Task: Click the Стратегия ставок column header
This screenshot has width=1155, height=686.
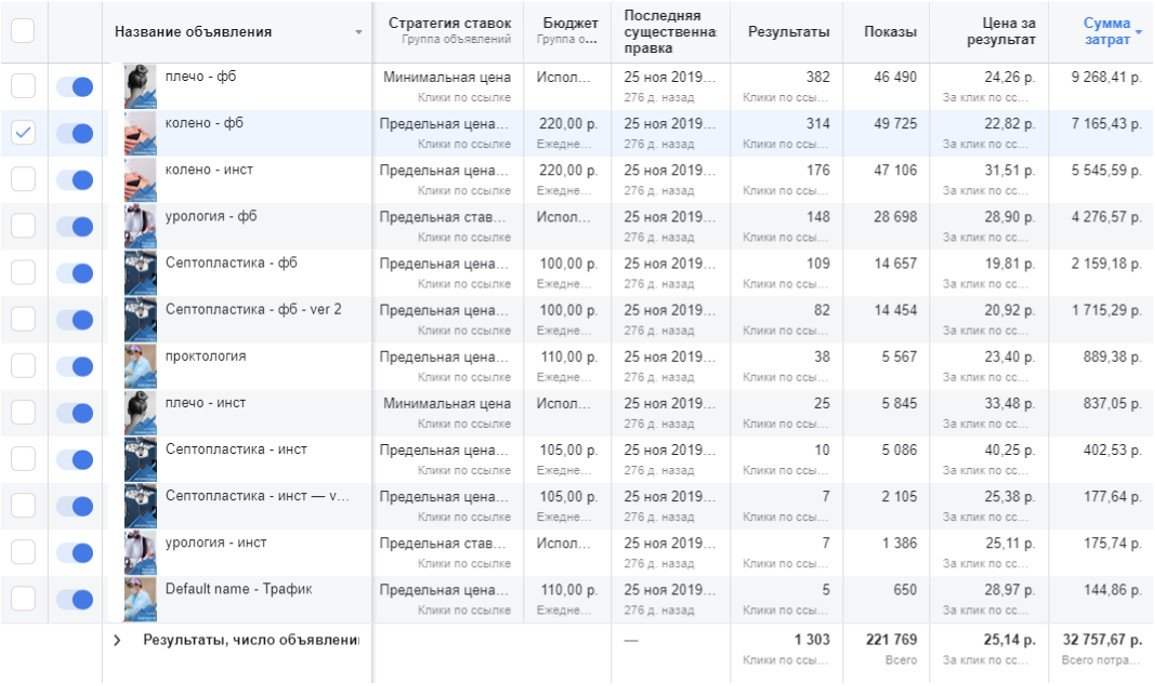Action: point(449,24)
